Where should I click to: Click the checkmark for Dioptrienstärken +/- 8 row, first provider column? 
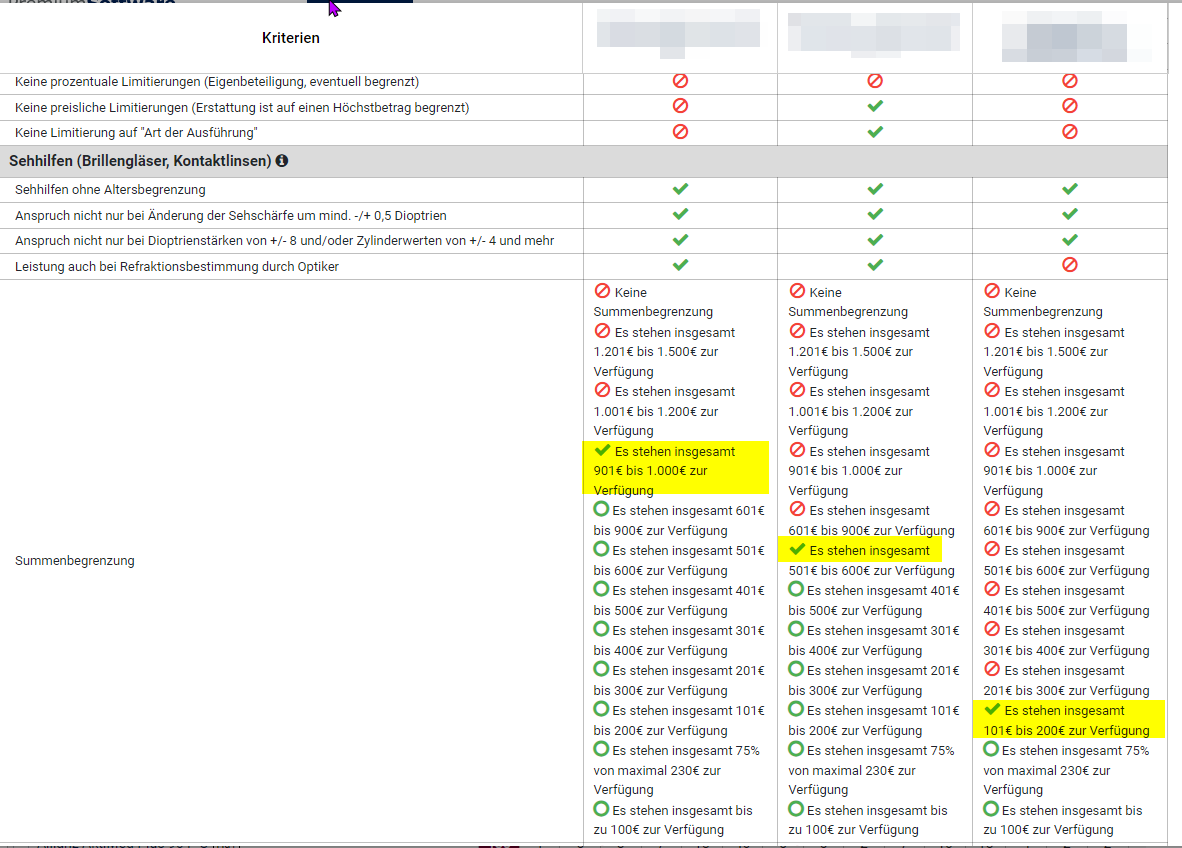(x=680, y=240)
